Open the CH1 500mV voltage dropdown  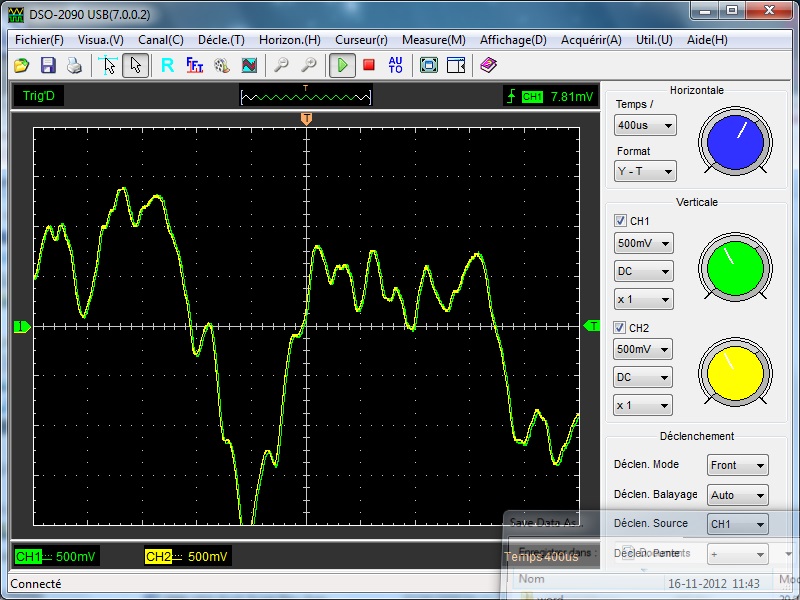(x=644, y=244)
